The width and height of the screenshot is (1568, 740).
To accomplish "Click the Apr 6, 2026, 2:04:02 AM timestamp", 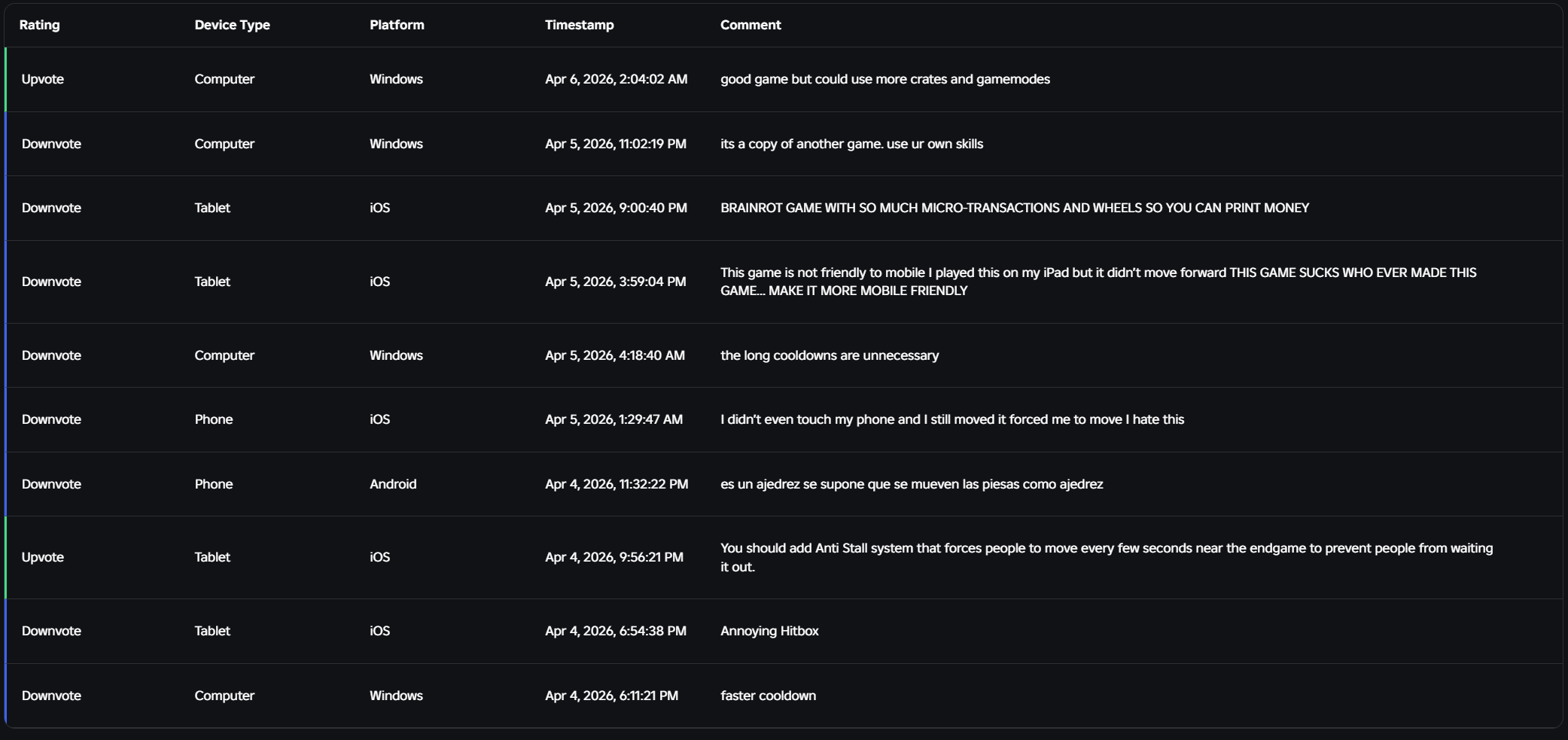I will tap(616, 79).
